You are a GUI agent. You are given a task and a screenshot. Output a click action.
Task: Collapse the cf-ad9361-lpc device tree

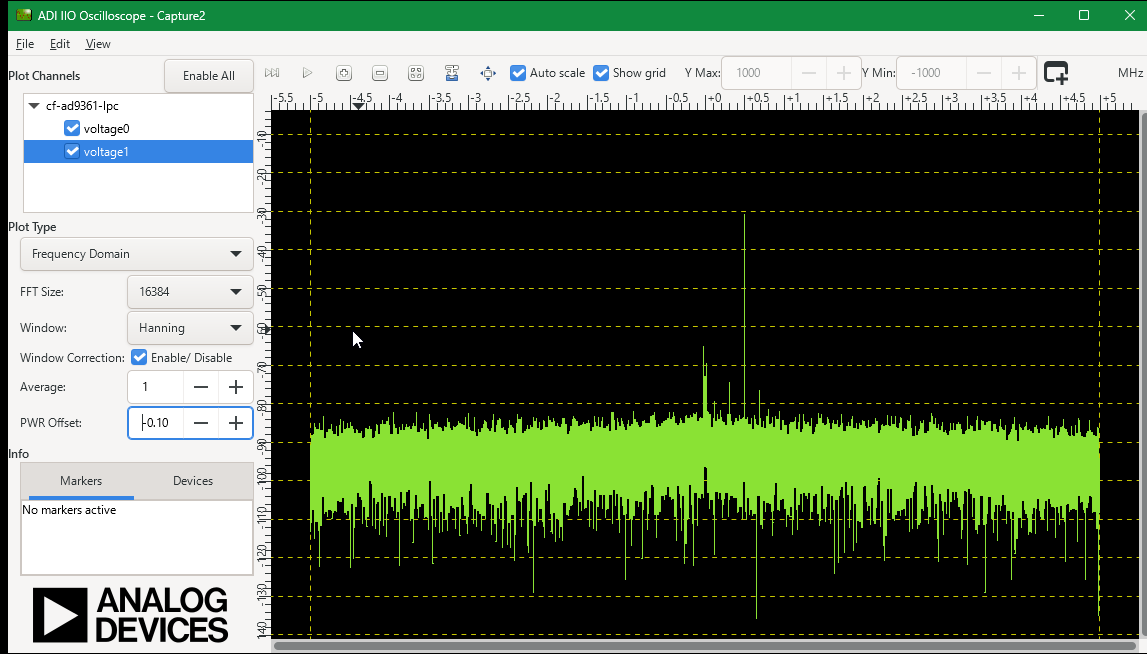pyautogui.click(x=34, y=106)
